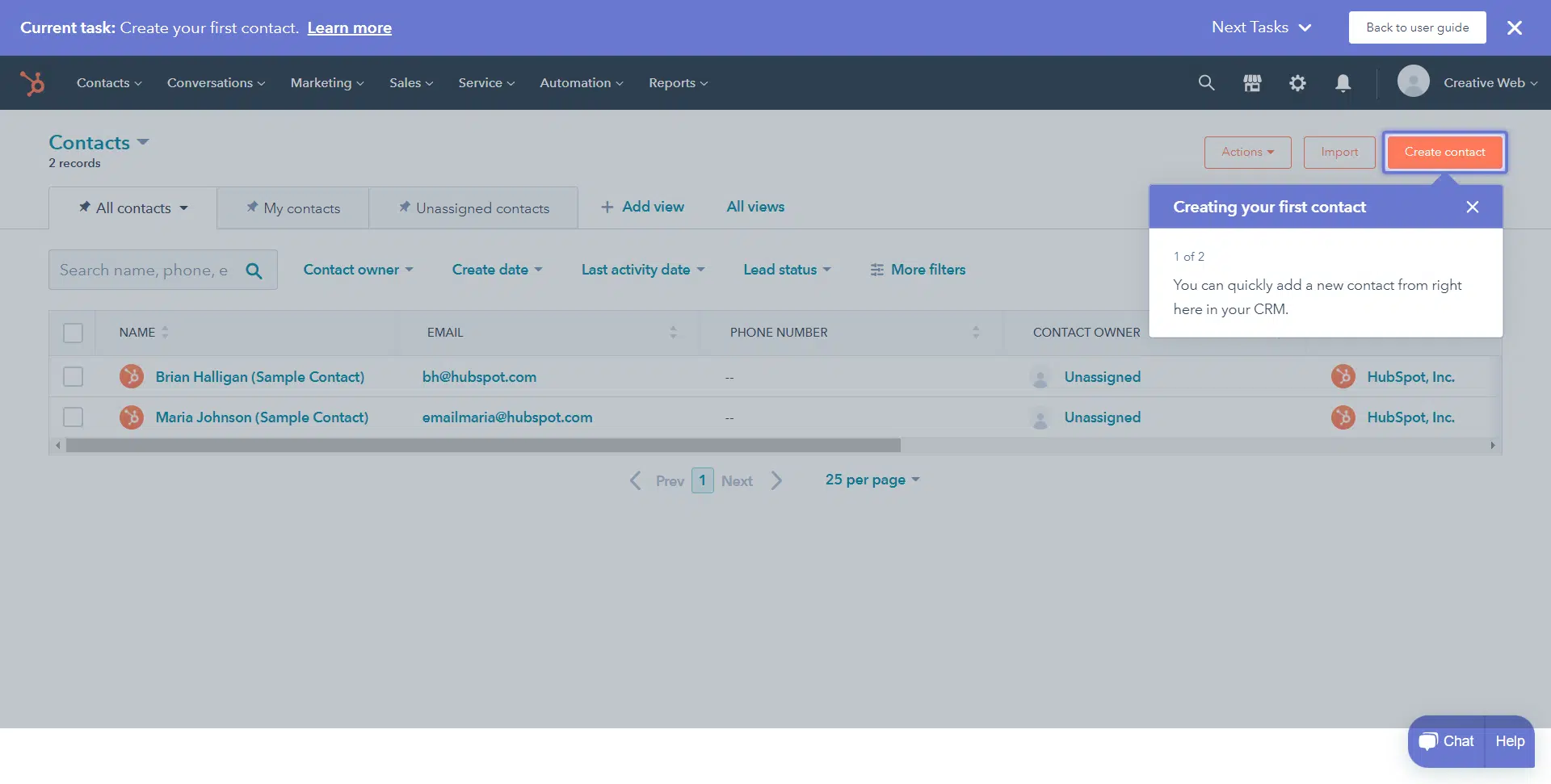
Task: Click the plus Add view option
Action: (642, 207)
